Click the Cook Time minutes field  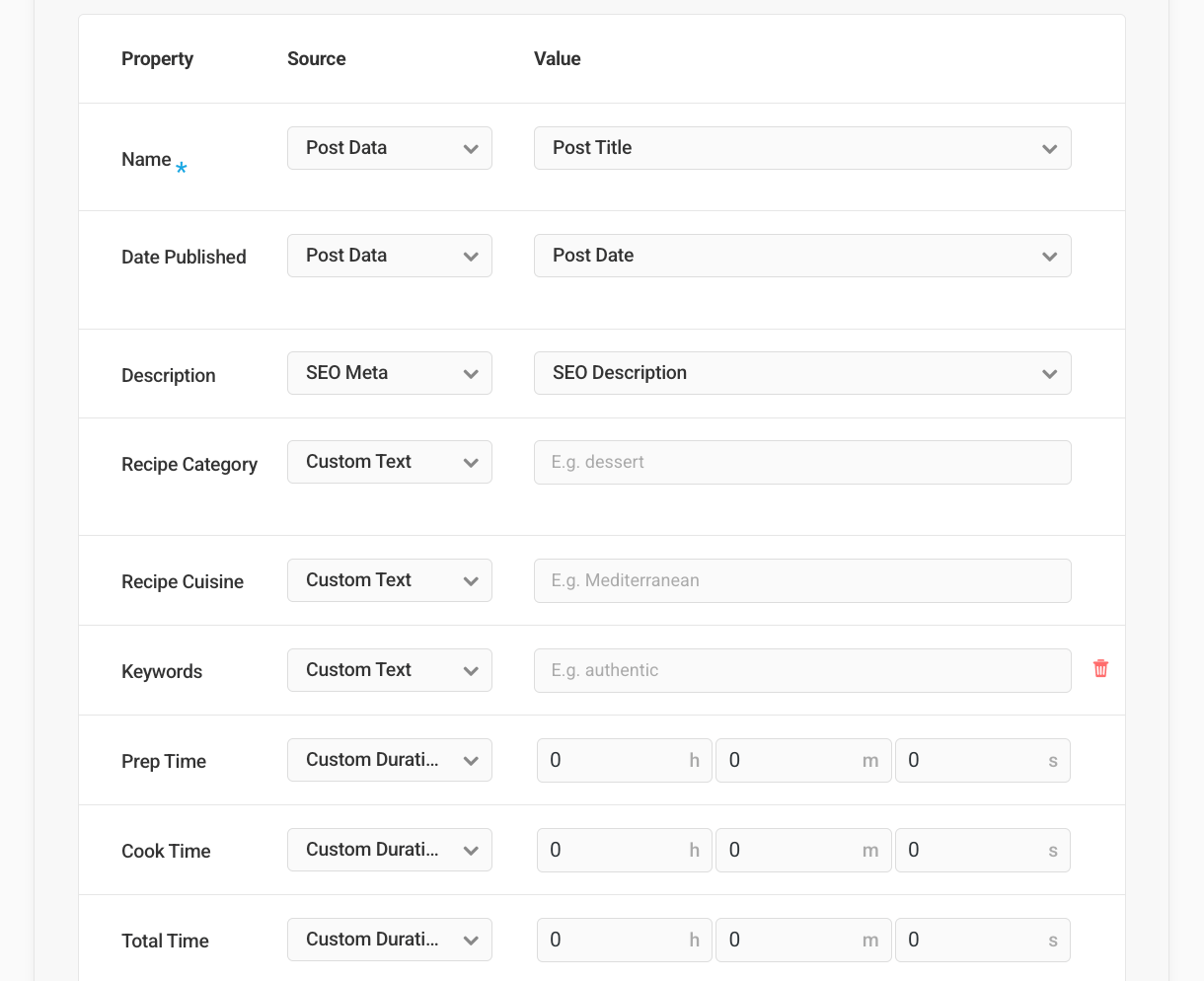(803, 849)
